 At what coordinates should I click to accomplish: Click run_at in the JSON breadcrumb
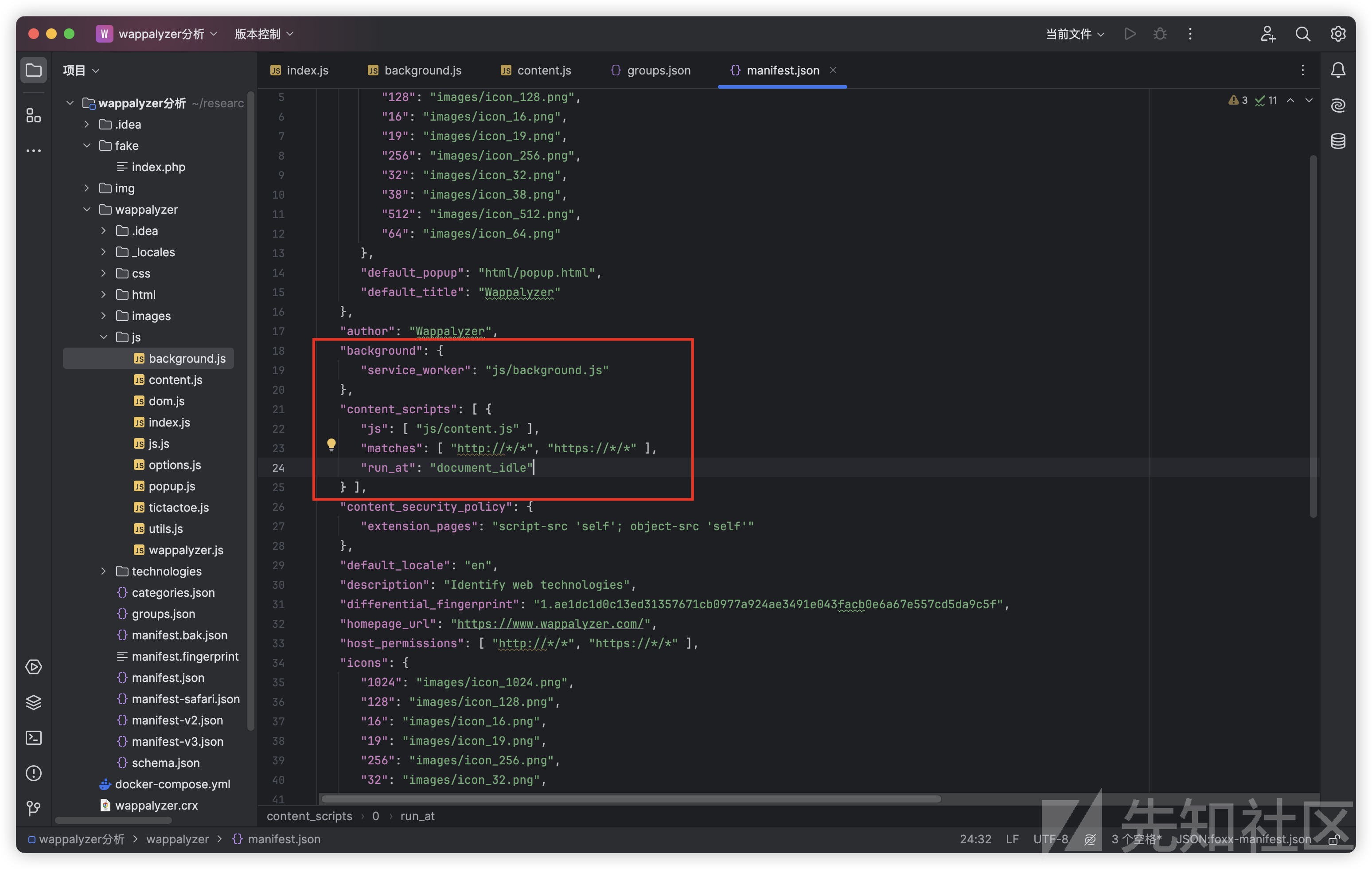pyautogui.click(x=417, y=816)
